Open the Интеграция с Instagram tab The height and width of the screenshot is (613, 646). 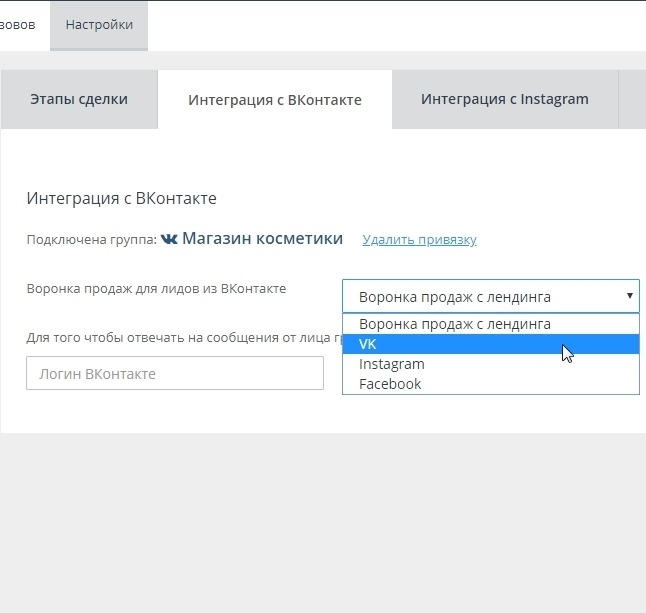(x=505, y=99)
